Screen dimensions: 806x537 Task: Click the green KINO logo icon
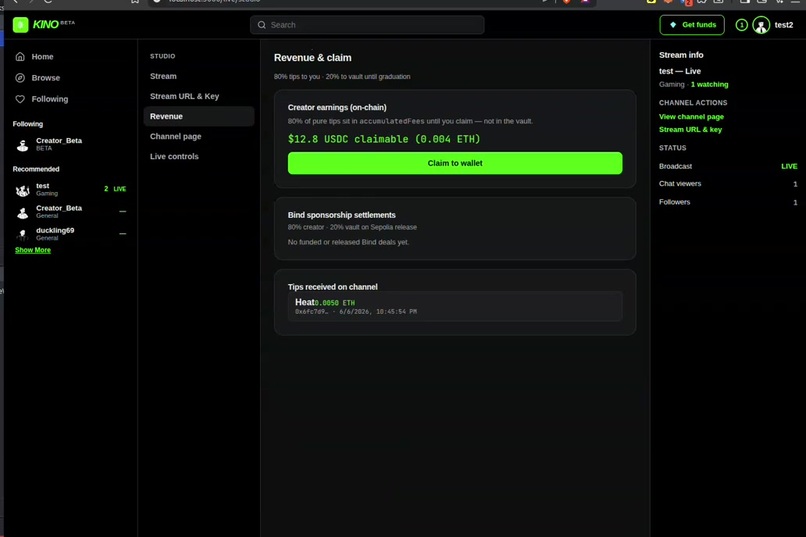(21, 25)
